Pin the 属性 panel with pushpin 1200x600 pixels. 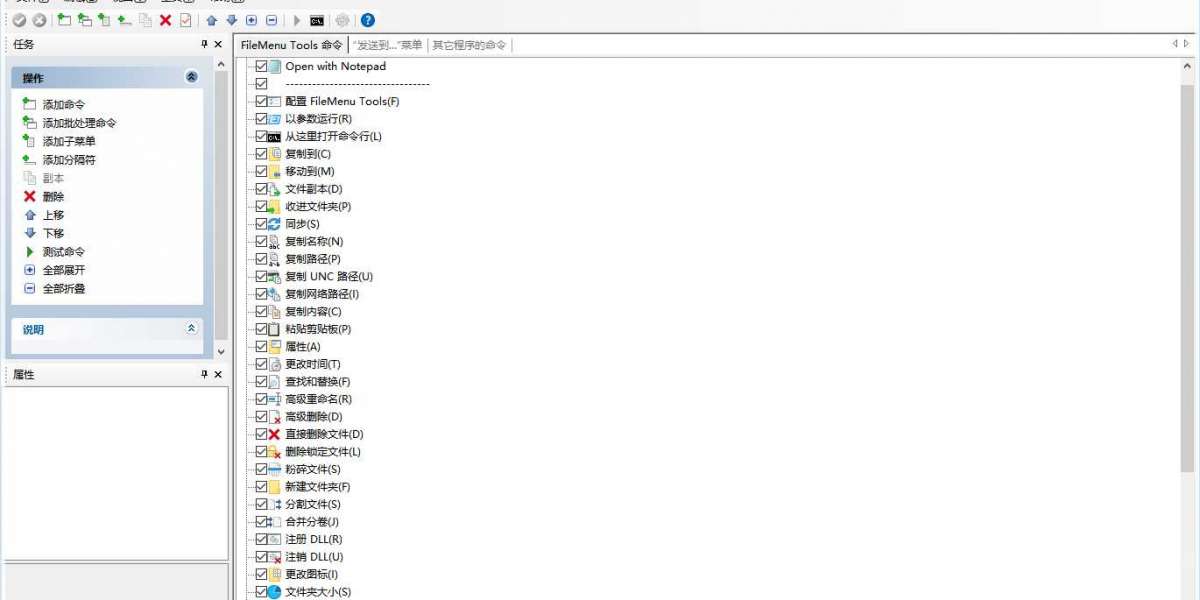click(205, 374)
